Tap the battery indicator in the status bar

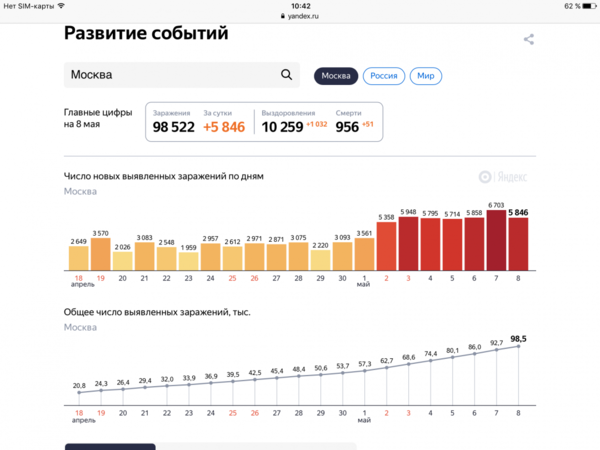(x=583, y=6)
